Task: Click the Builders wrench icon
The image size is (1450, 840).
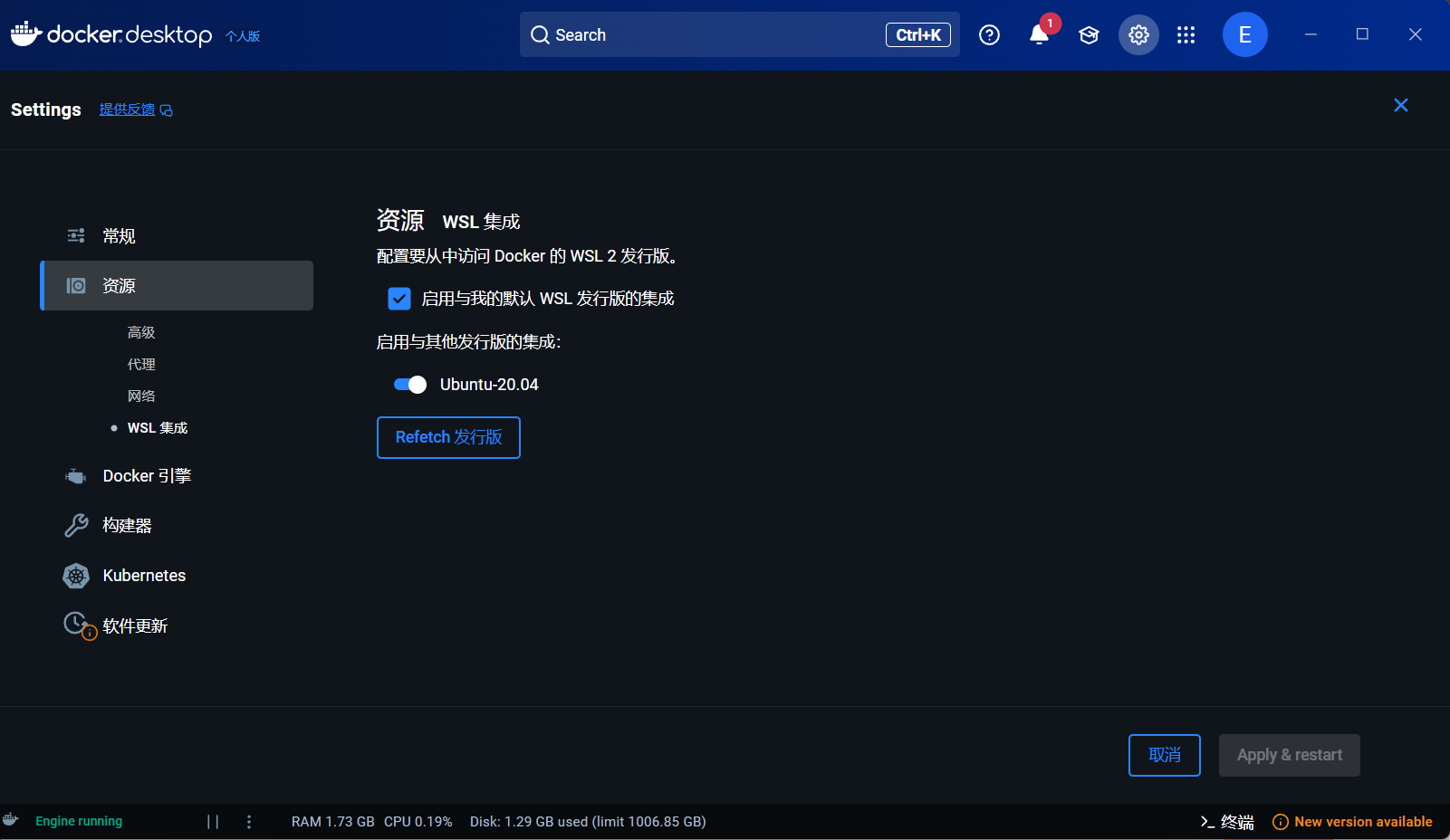Action: (76, 526)
